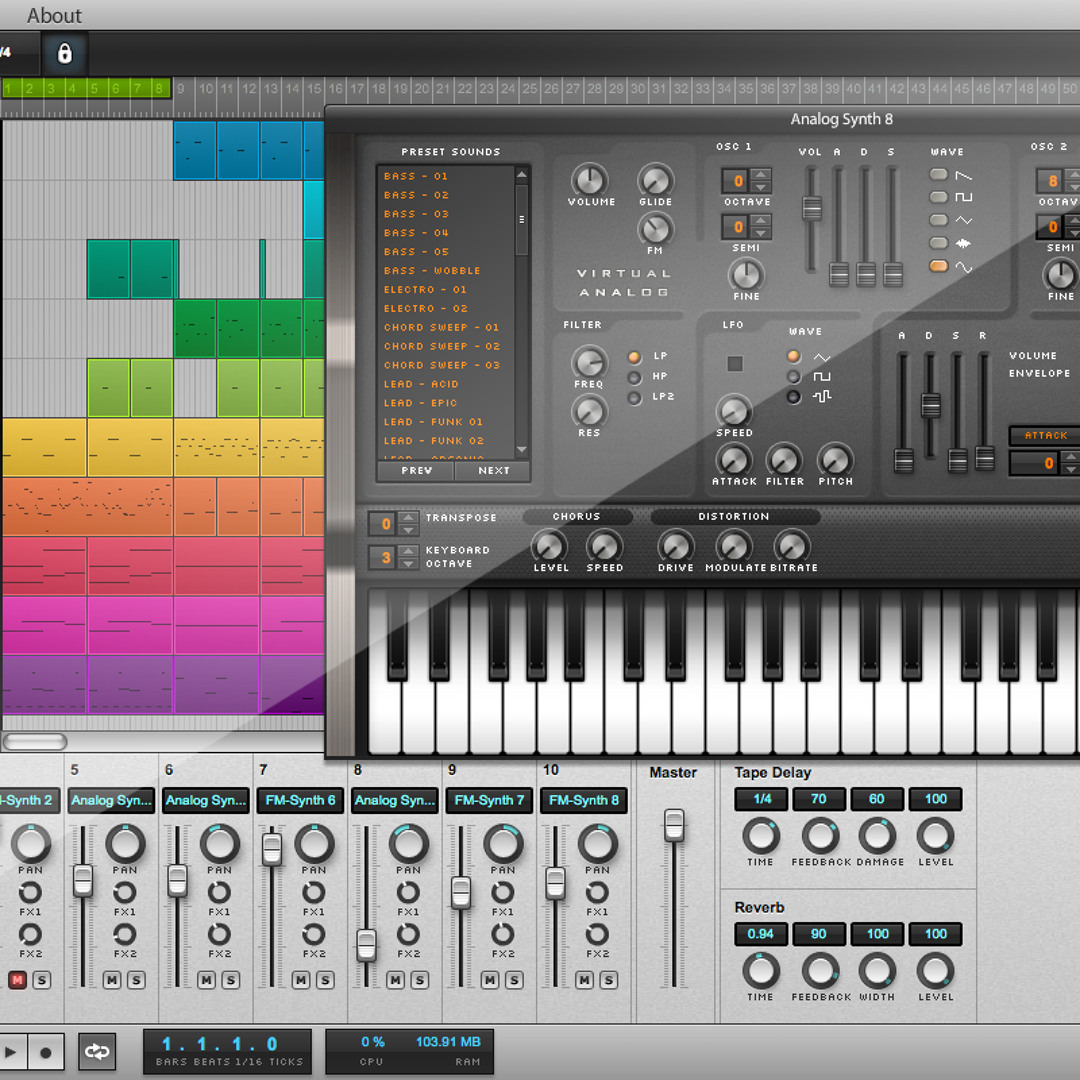This screenshot has width=1080, height=1080.
Task: Click the NEXT preset button
Action: [x=493, y=470]
